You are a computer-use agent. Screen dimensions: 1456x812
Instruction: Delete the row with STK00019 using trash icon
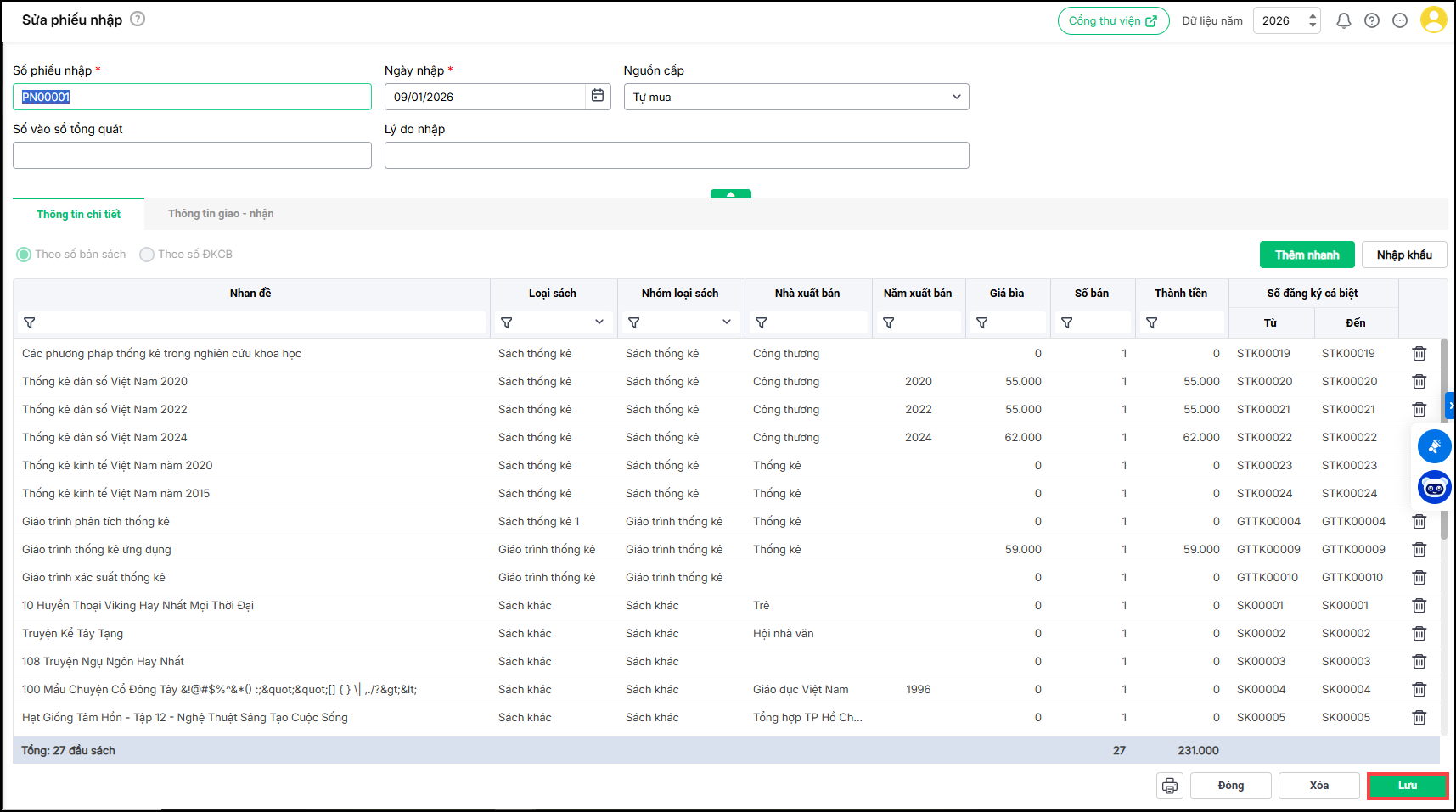[x=1419, y=354]
